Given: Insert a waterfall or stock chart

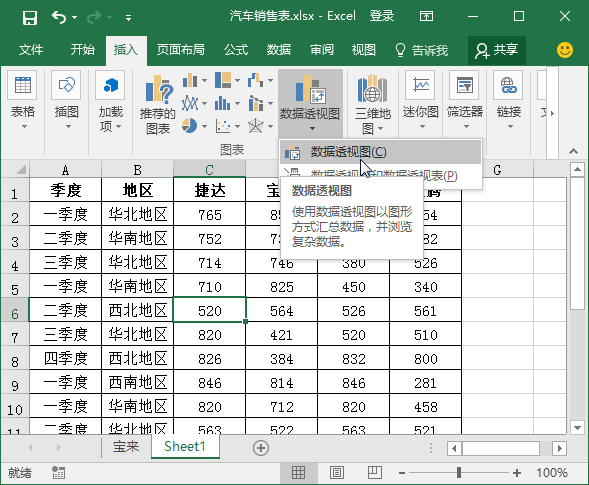Looking at the screenshot, I should tap(255, 80).
